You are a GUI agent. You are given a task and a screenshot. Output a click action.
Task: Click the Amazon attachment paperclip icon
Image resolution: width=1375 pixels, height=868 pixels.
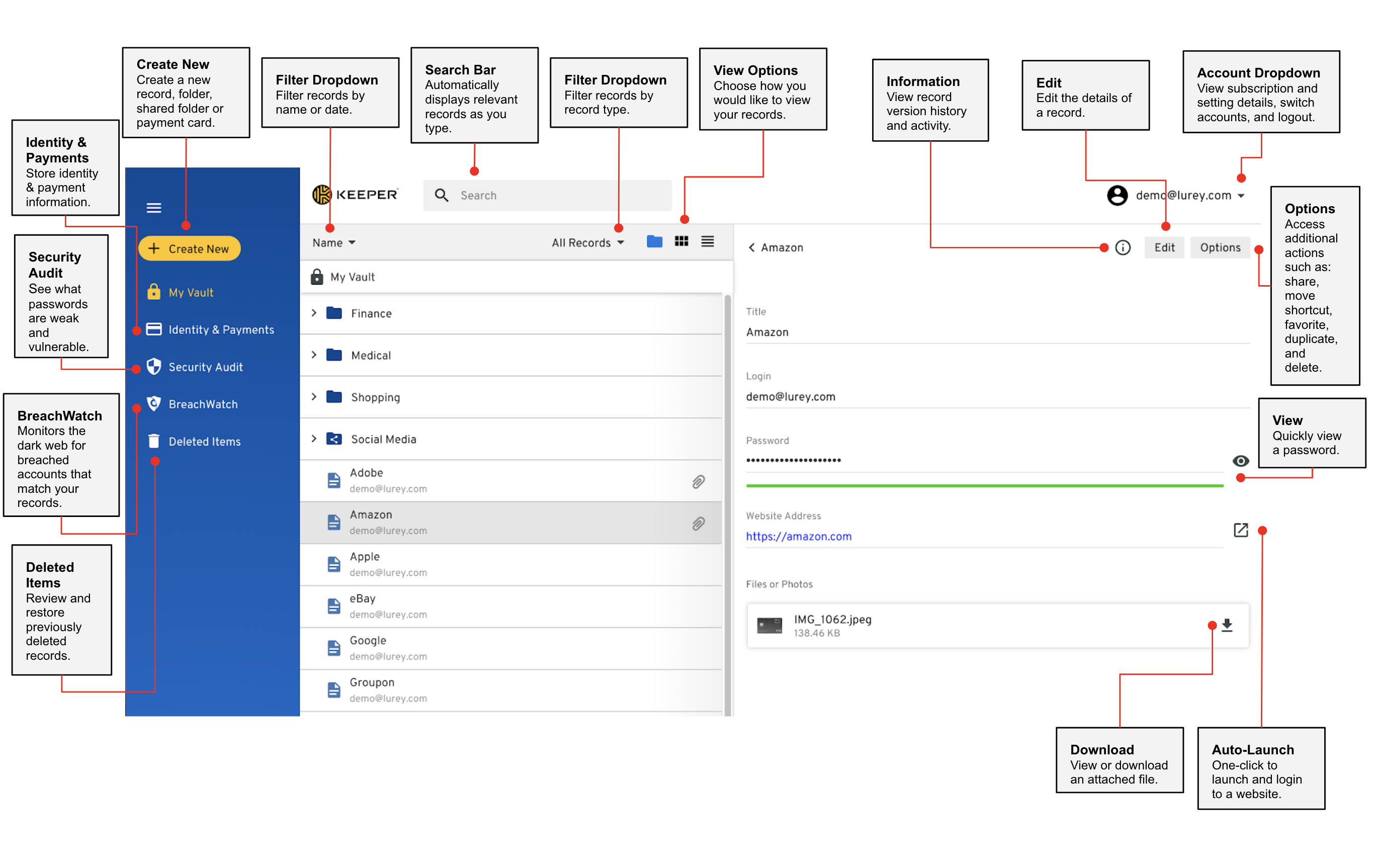[x=699, y=524]
